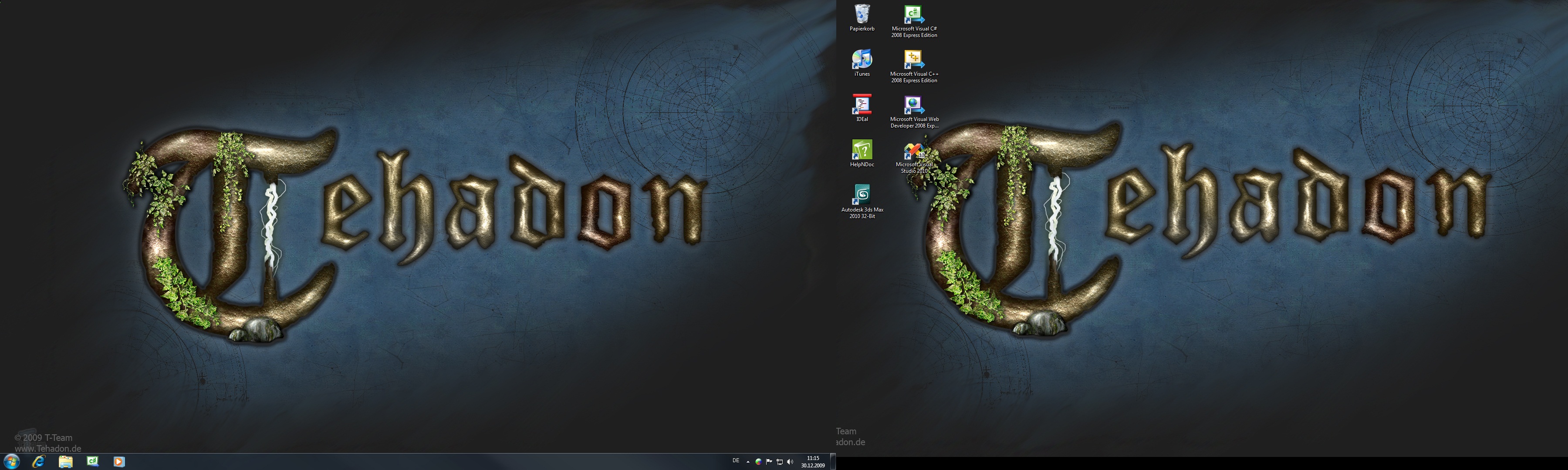Open DE input language selector
This screenshot has width=1568, height=470.
click(x=735, y=461)
